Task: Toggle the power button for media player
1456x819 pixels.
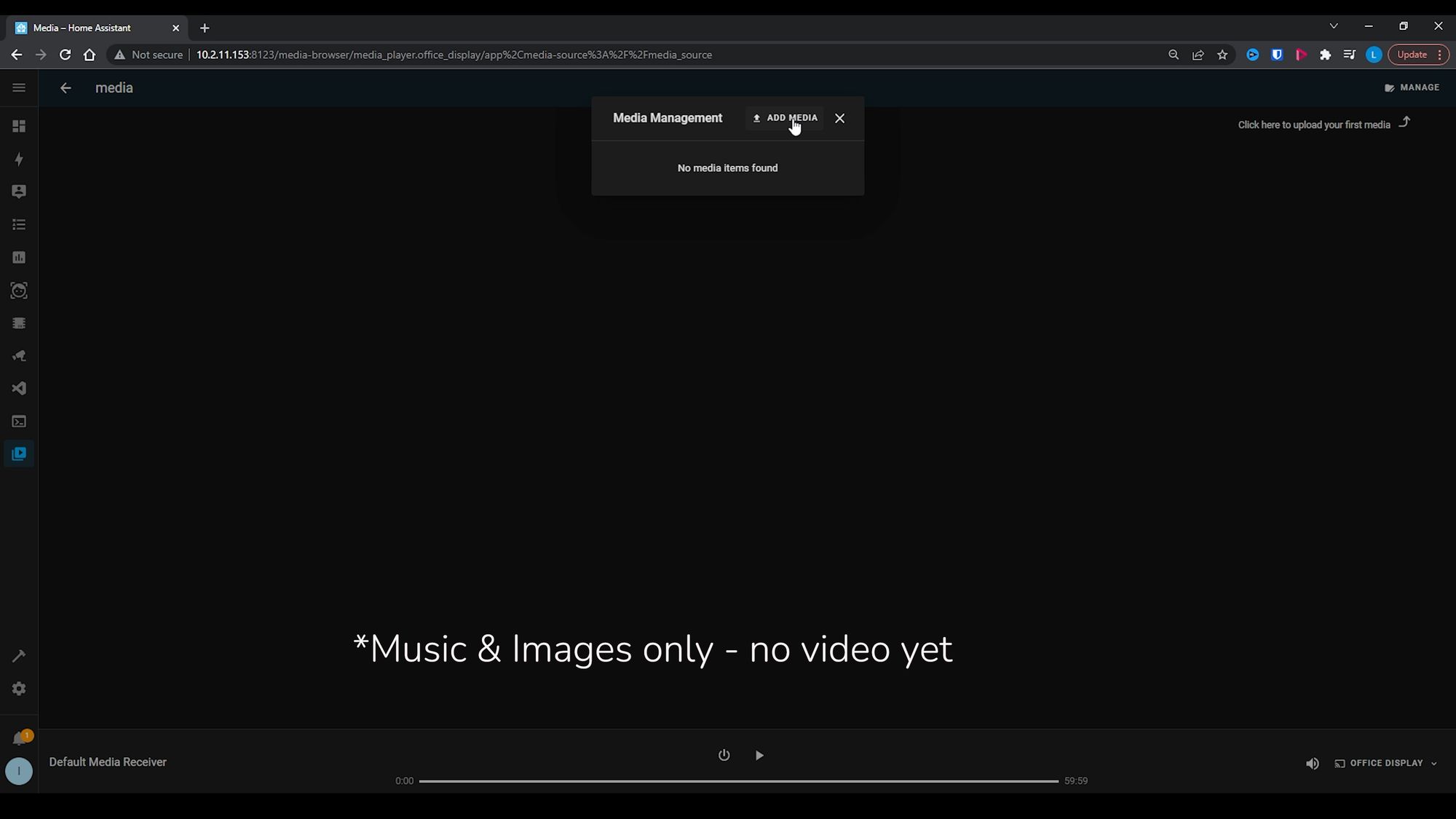Action: tap(724, 755)
